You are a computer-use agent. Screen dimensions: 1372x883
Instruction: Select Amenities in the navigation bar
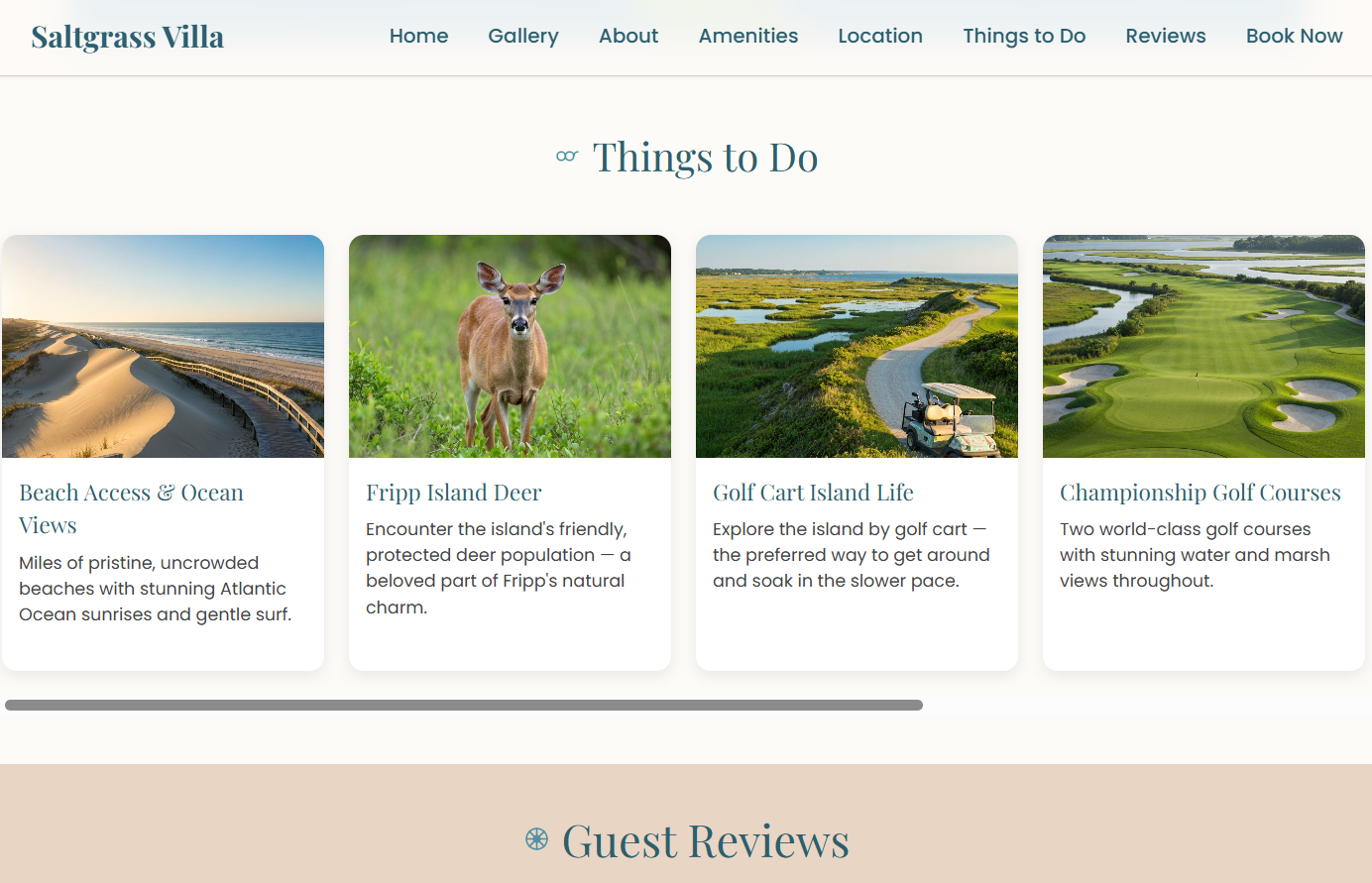point(748,36)
